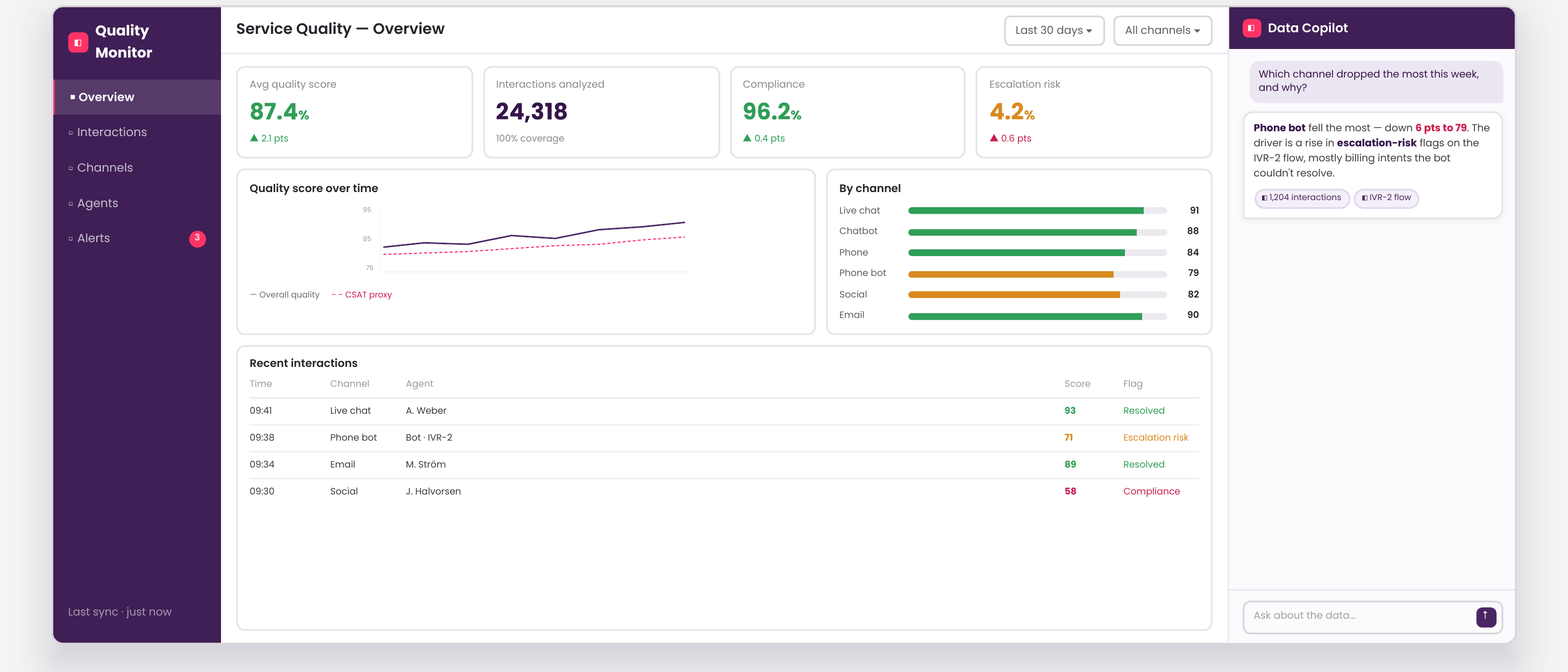Click the Overview sidebar bullet icon

73,97
